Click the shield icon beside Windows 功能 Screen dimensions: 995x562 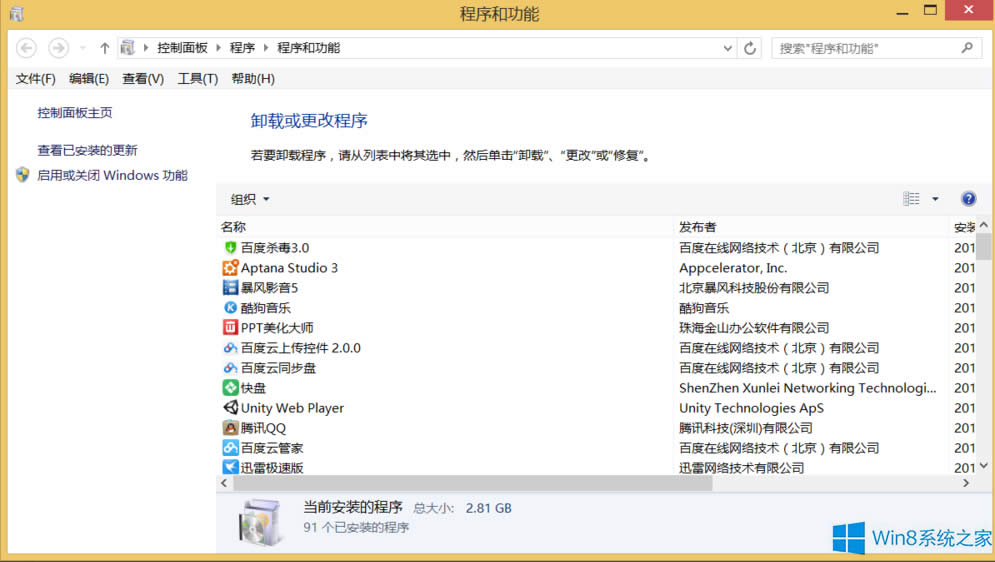pyautogui.click(x=23, y=175)
